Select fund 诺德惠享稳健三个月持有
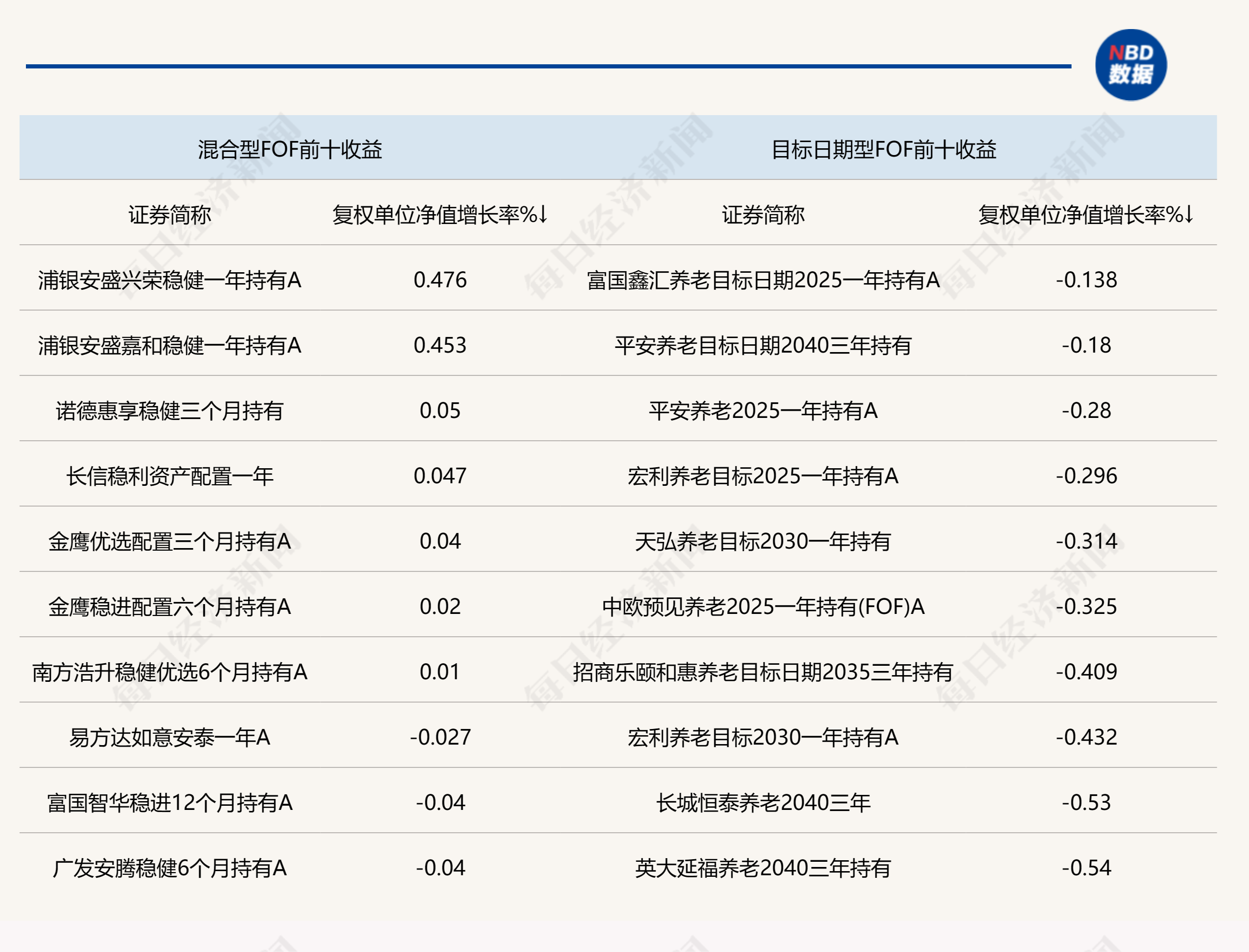 pyautogui.click(x=170, y=411)
